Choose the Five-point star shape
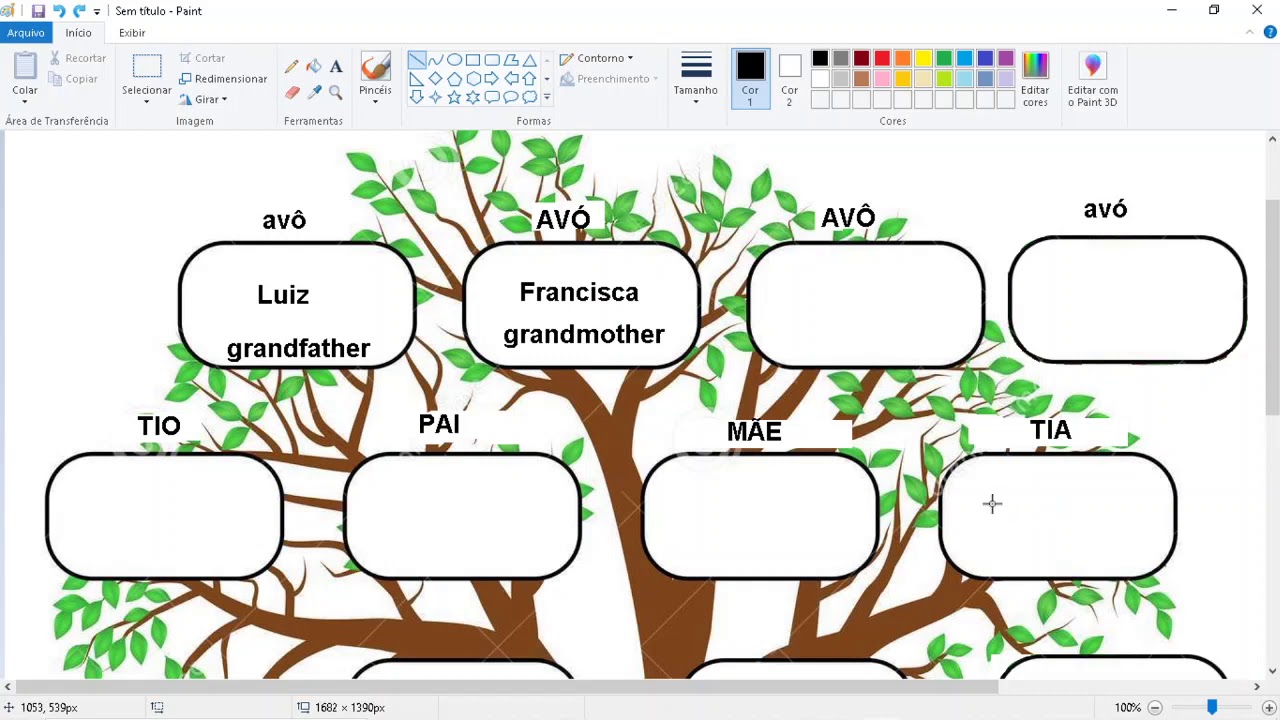Image resolution: width=1280 pixels, height=720 pixels. click(454, 97)
